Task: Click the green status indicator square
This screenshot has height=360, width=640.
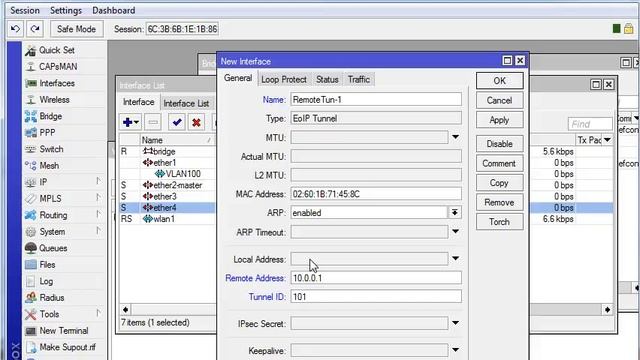Action: pyautogui.click(x=617, y=29)
